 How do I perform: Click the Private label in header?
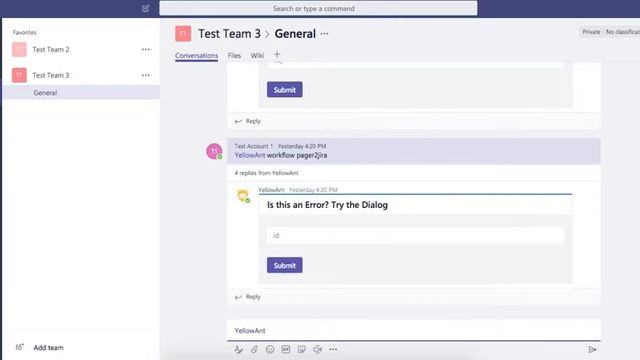point(591,32)
